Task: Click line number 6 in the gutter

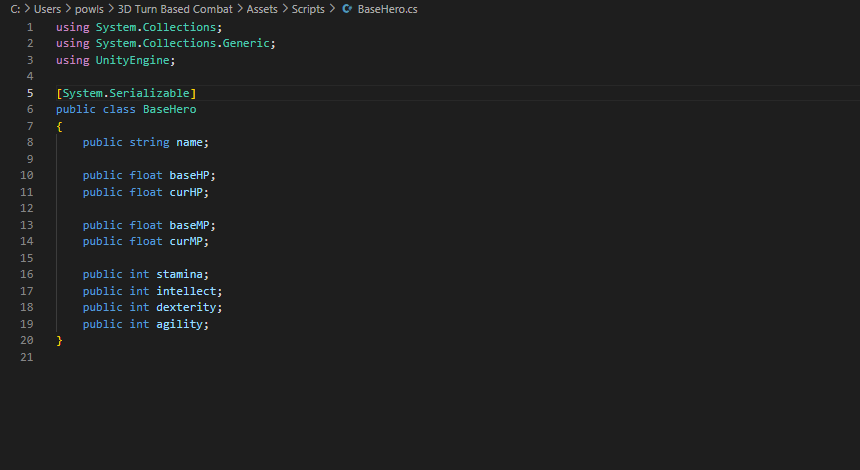Action: [x=30, y=109]
